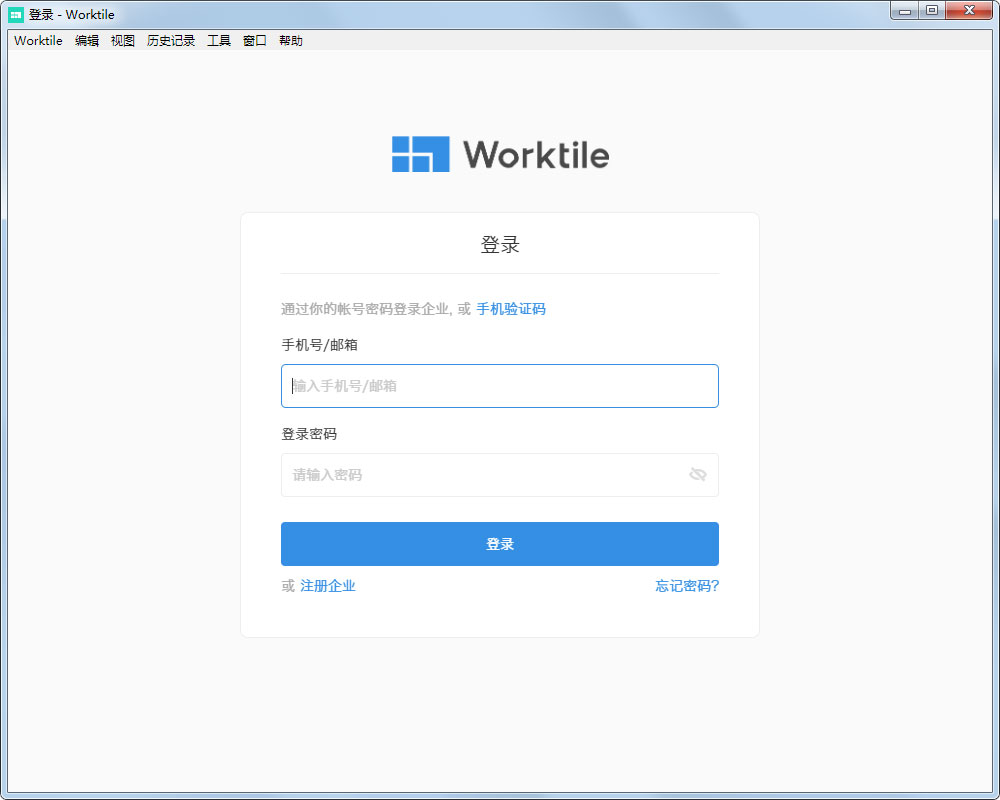This screenshot has height=800, width=1000.
Task: Maximize the Worktile window
Action: point(932,11)
